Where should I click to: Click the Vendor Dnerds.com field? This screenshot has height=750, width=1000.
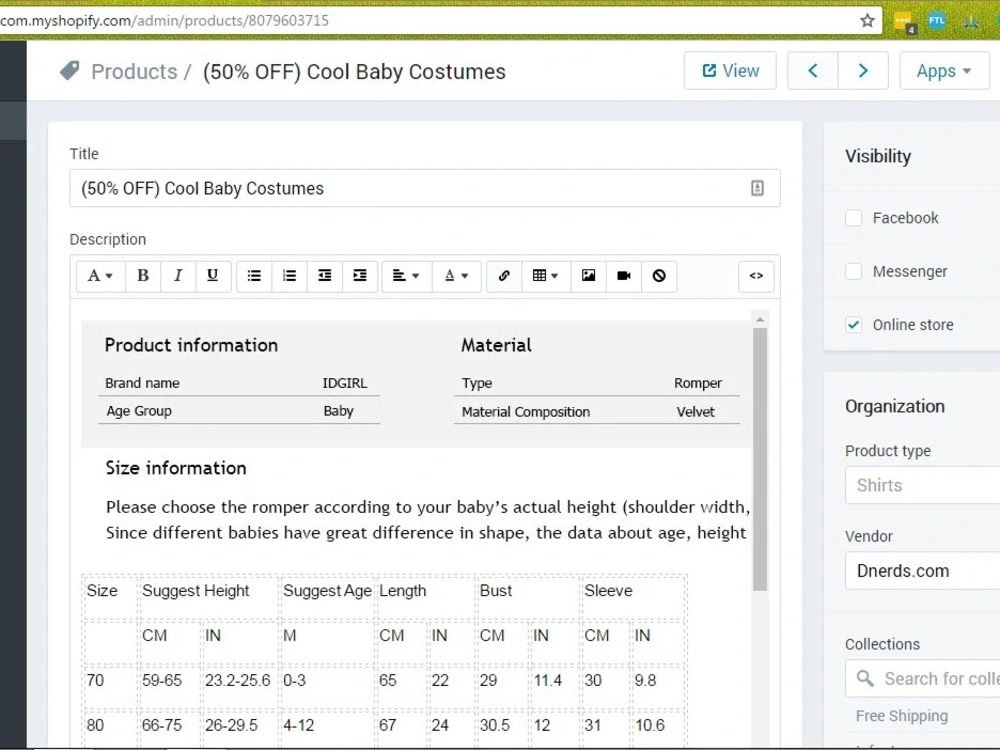click(922, 571)
